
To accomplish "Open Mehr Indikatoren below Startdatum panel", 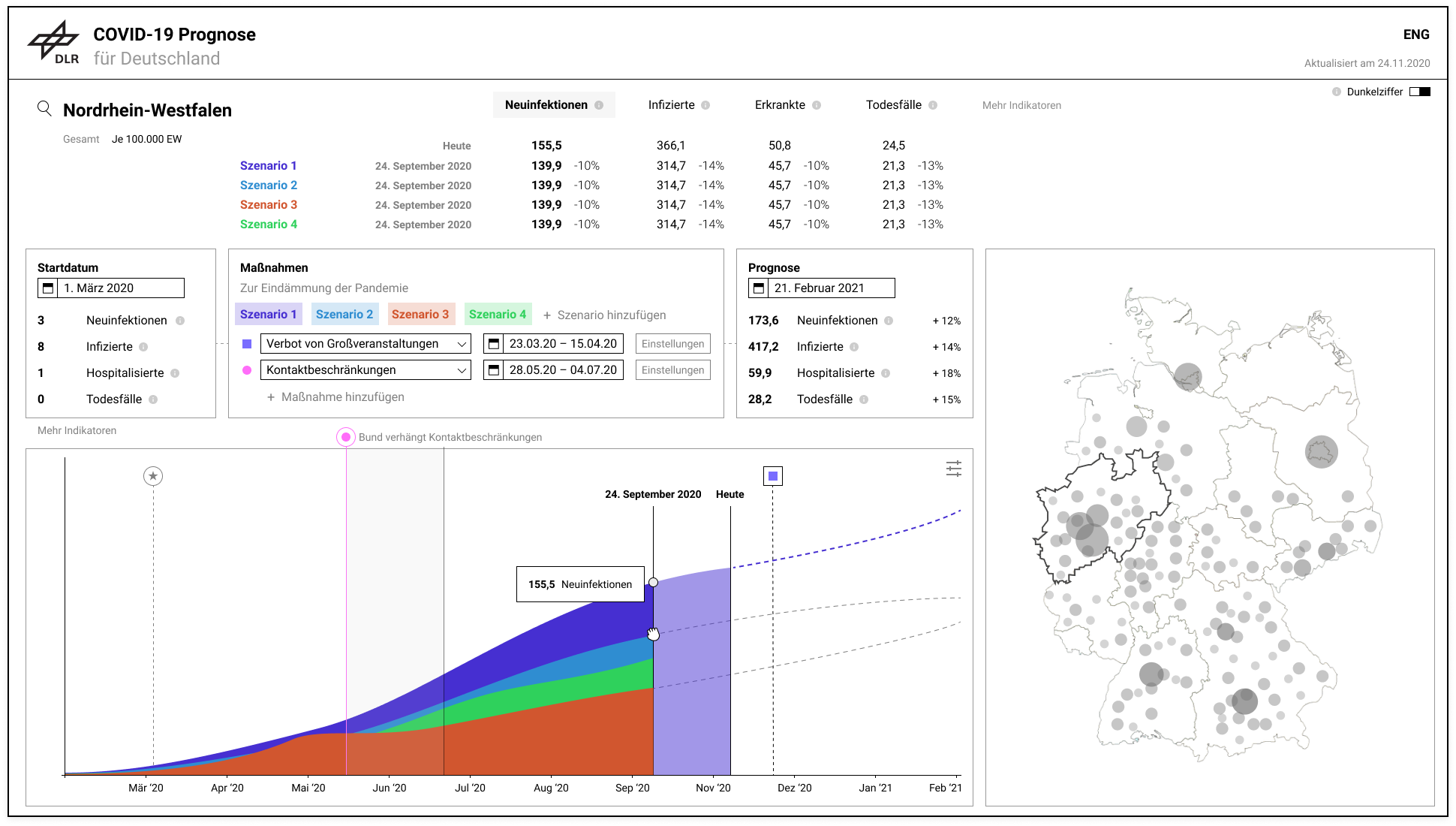I will (77, 430).
